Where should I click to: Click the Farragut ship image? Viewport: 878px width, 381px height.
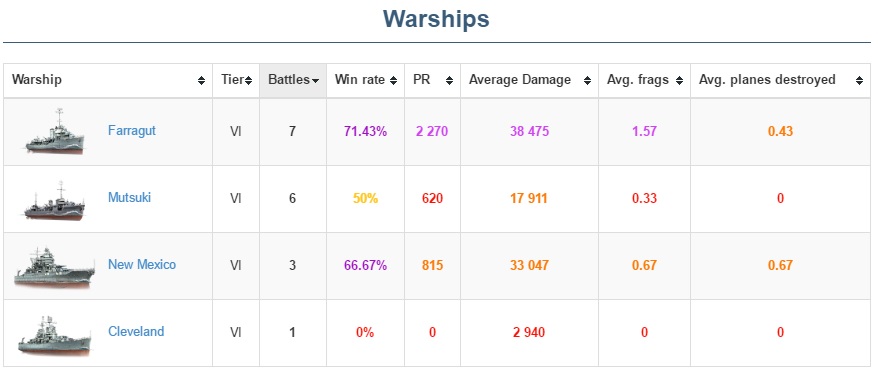point(55,132)
